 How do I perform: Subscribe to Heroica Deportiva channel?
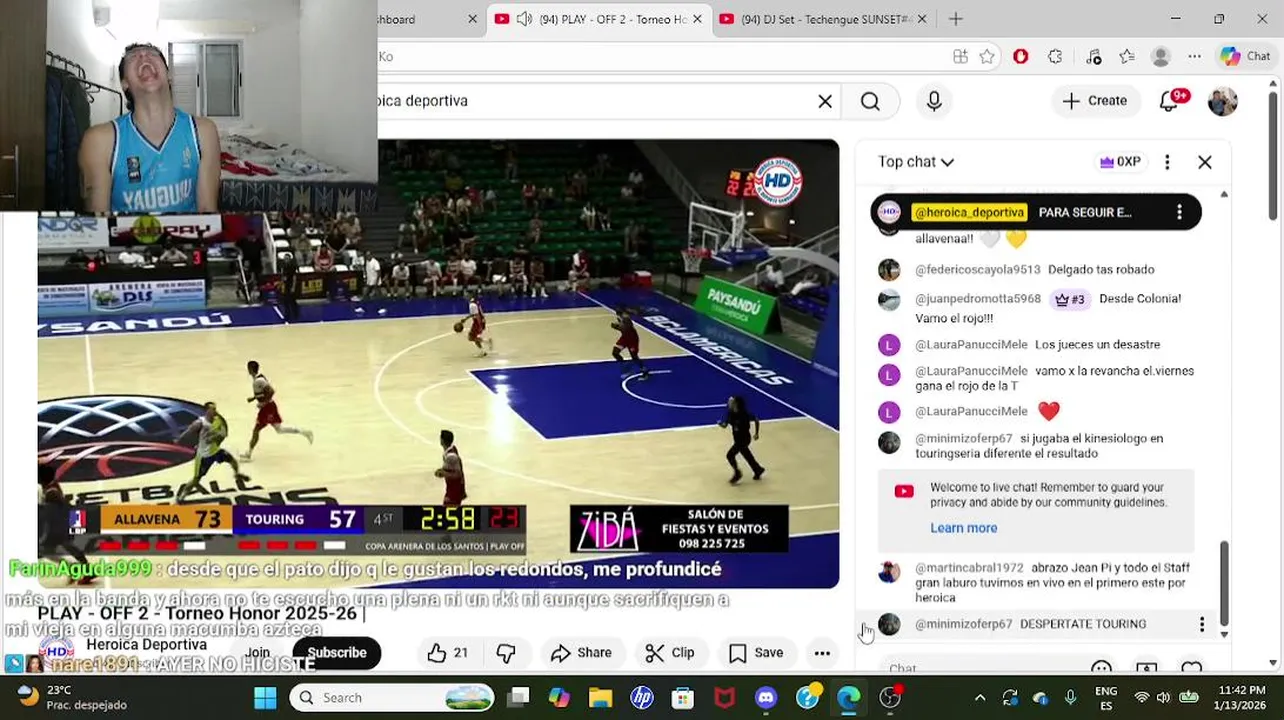(337, 653)
